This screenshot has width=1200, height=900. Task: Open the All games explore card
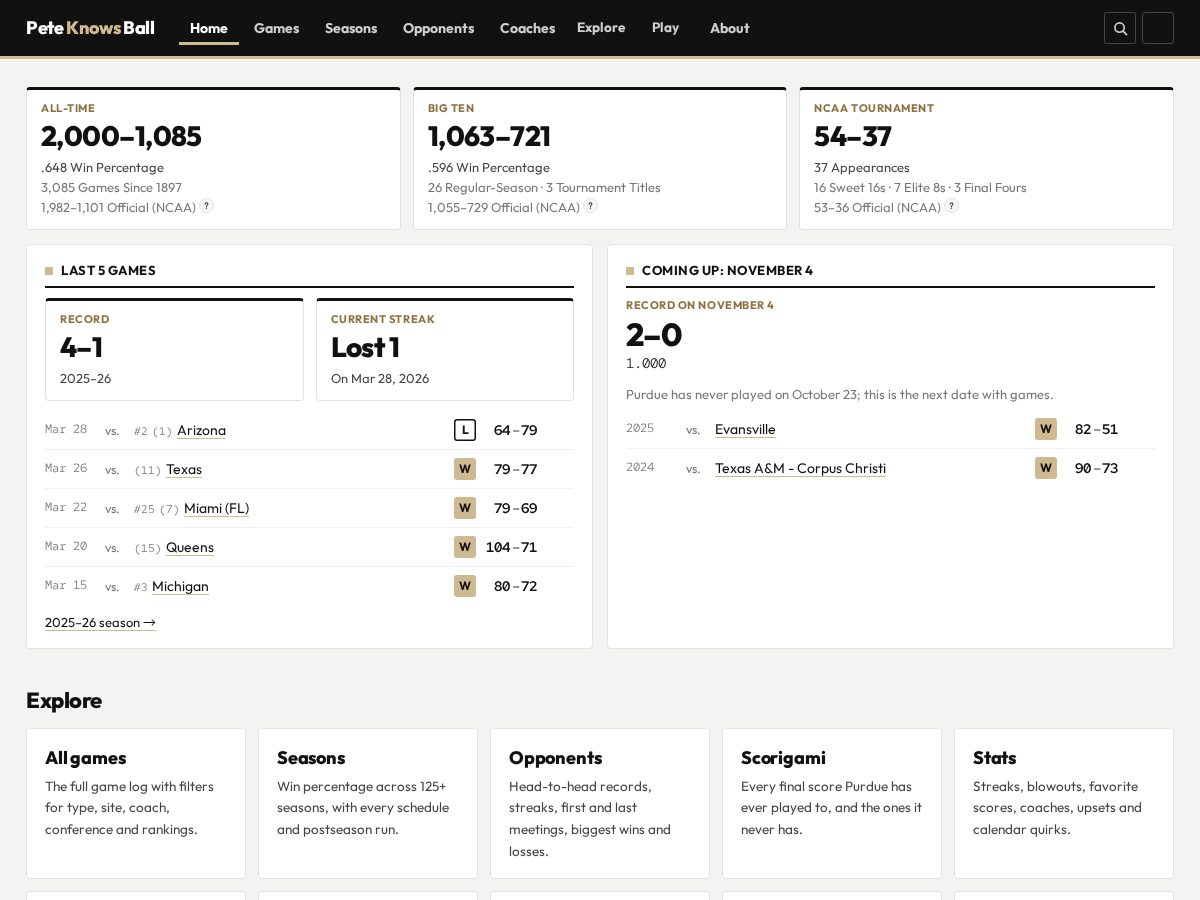136,804
